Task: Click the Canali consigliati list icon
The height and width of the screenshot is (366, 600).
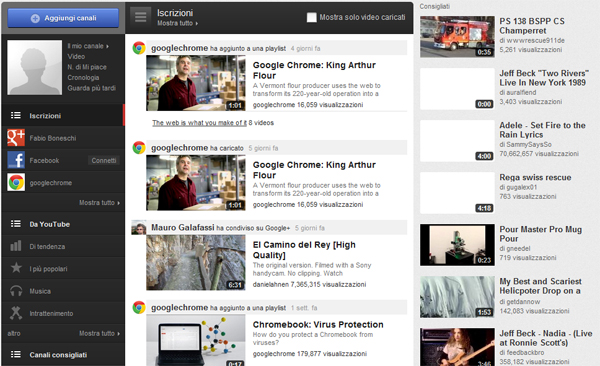Action: pos(16,354)
